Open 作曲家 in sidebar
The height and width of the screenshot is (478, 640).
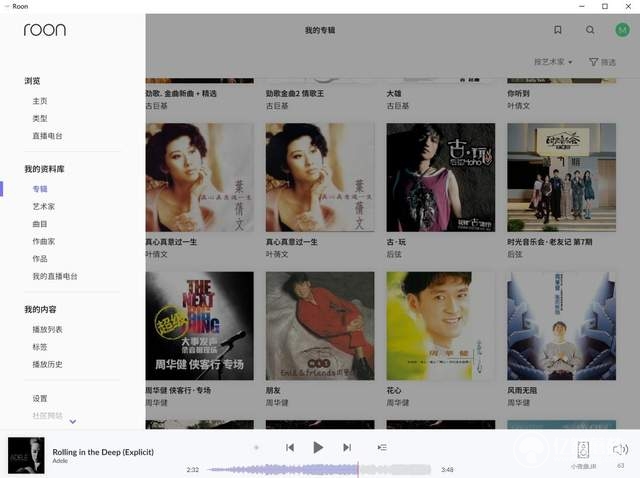pos(44,242)
